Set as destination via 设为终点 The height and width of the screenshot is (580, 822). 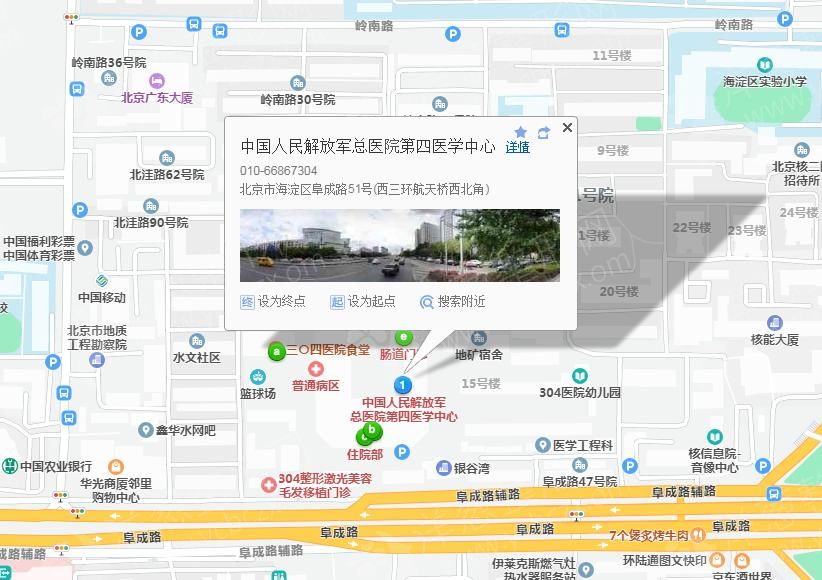point(273,302)
